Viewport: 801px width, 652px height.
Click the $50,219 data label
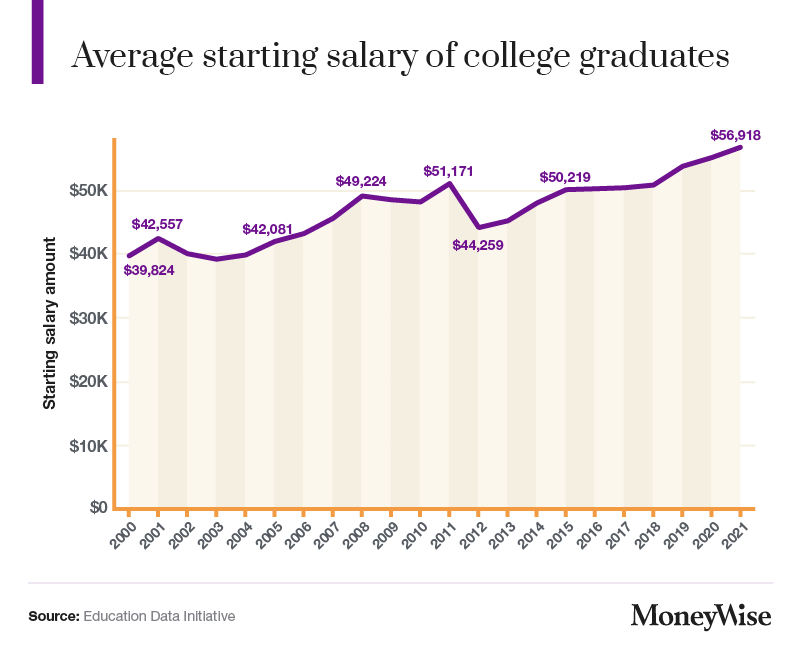pos(565,177)
